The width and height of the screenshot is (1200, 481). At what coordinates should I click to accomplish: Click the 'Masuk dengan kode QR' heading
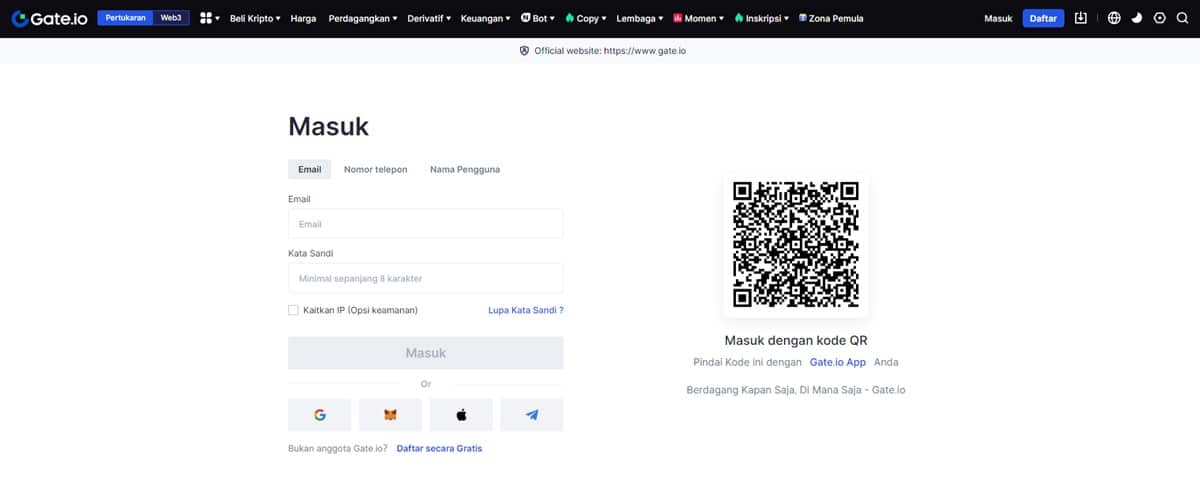(795, 340)
